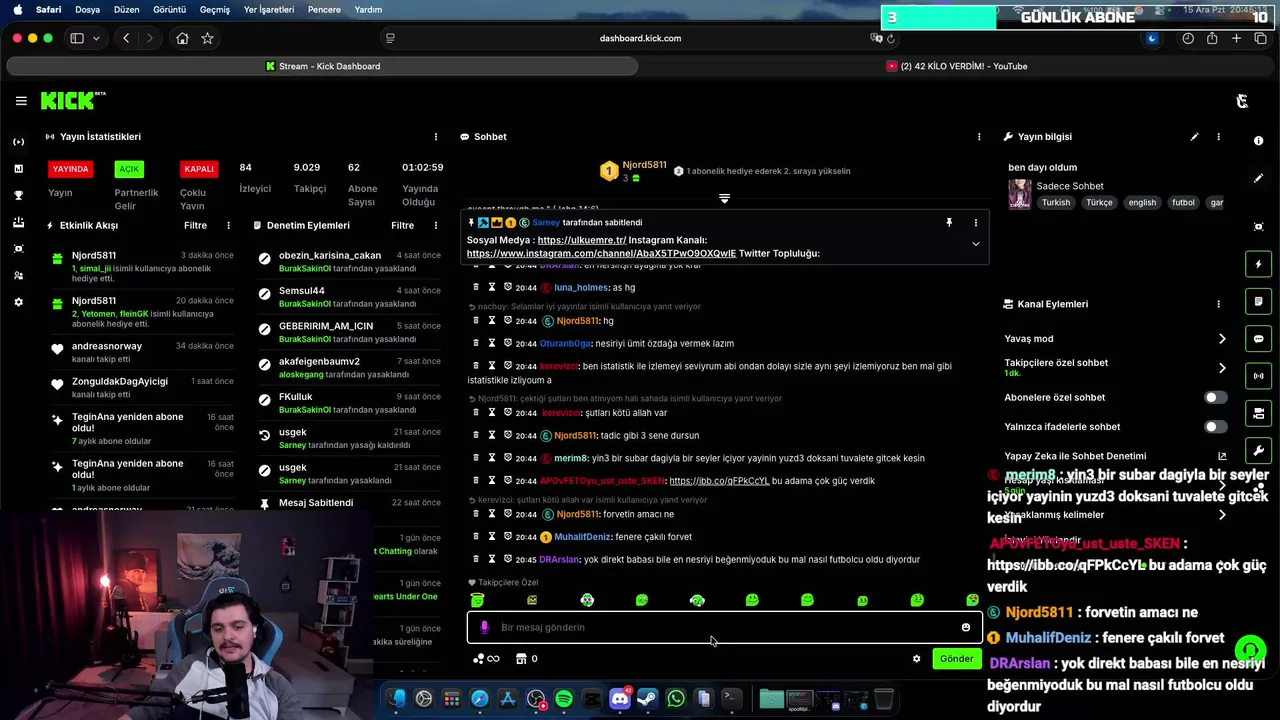Click Safari address bar dashboard.kick.com
Viewport: 1280px width, 720px height.
[640, 38]
